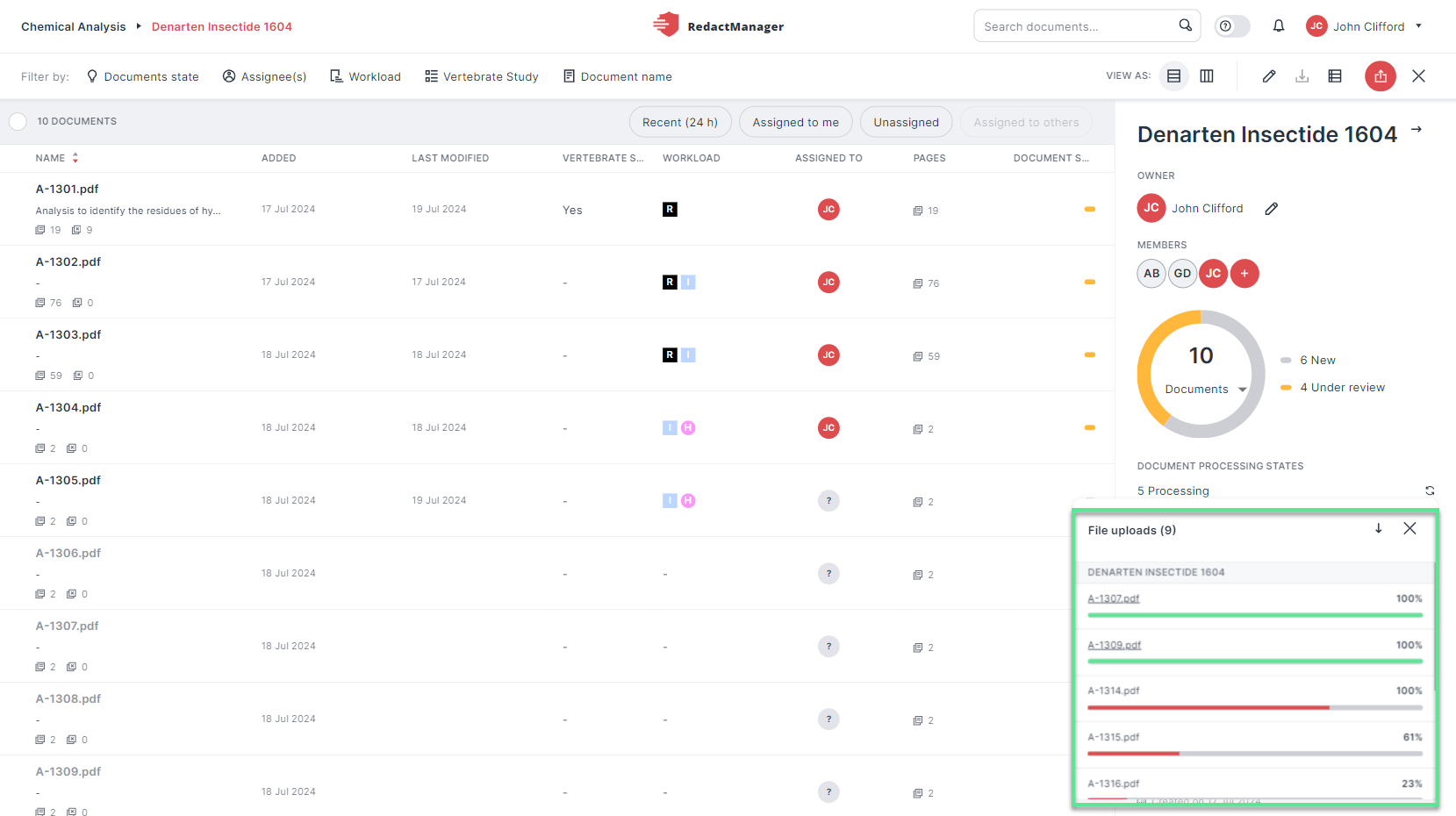The height and width of the screenshot is (816, 1456).
Task: Click the red upload button
Action: click(x=1381, y=76)
